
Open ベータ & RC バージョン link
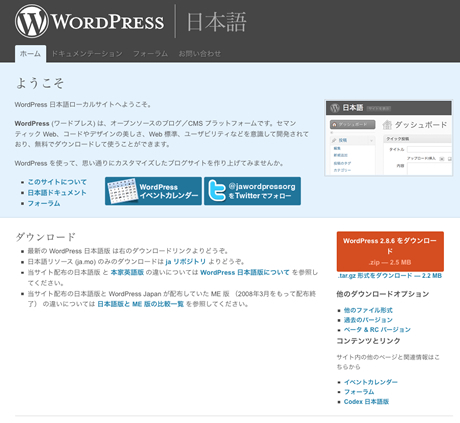(377, 330)
